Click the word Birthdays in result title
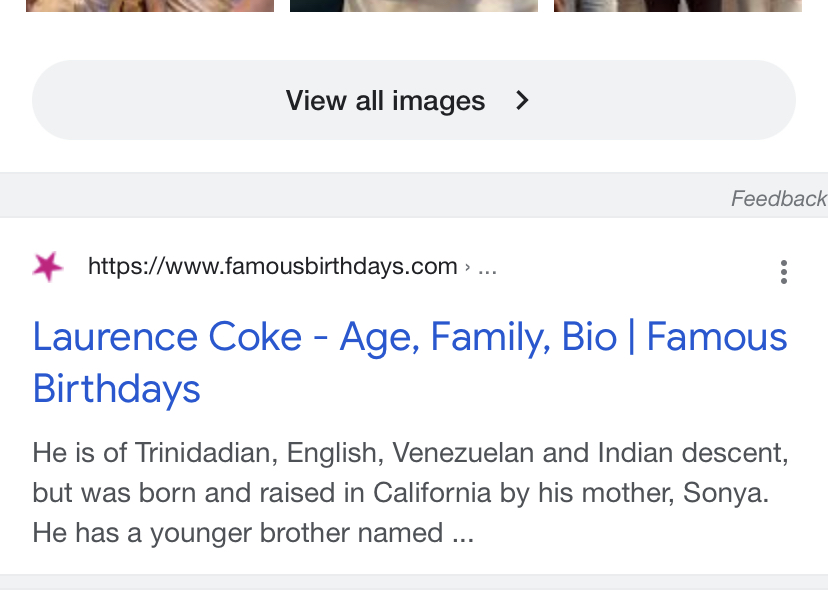Screen dimensions: 828x606 point(117,389)
